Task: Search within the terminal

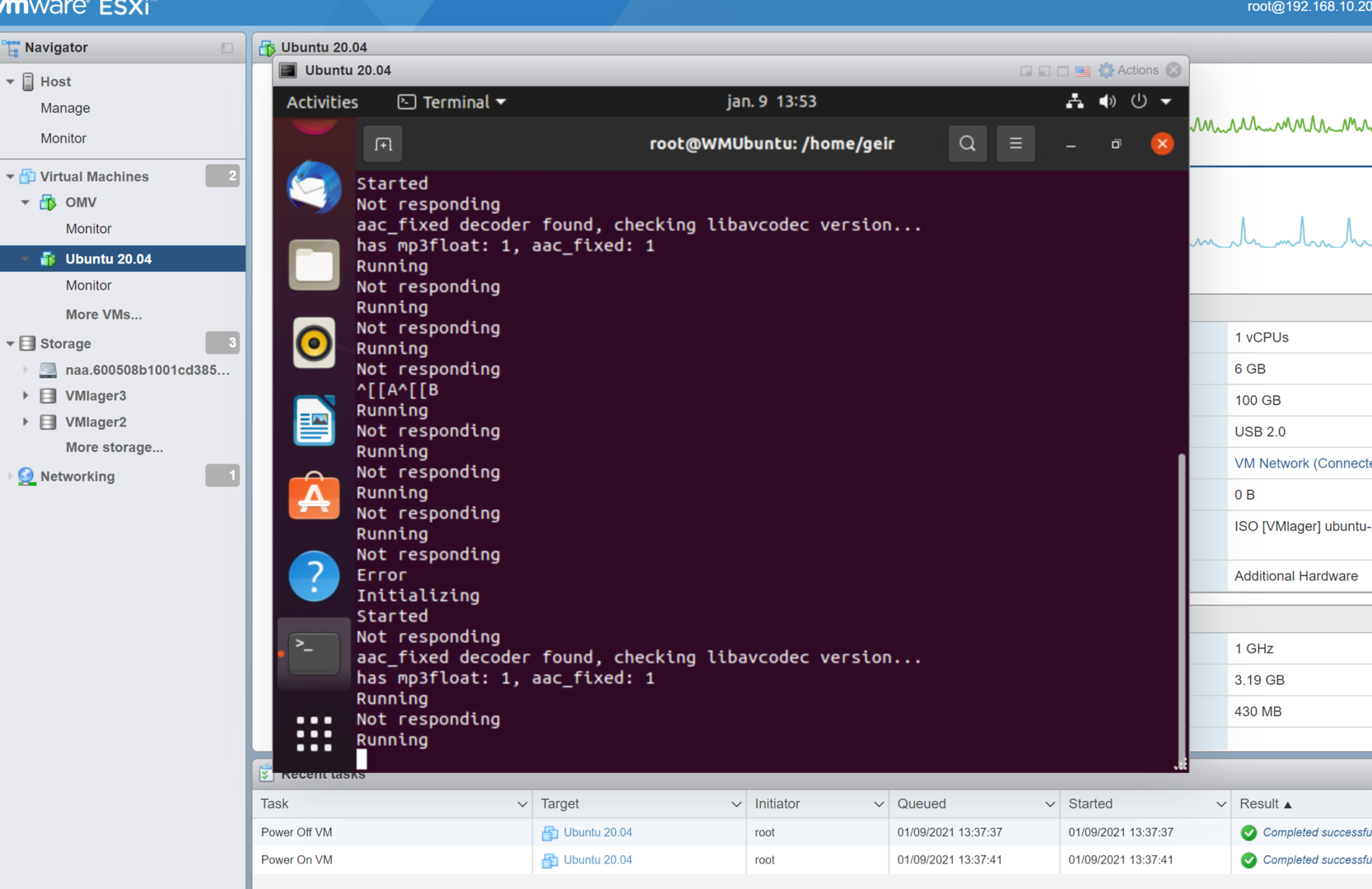Action: (x=968, y=144)
